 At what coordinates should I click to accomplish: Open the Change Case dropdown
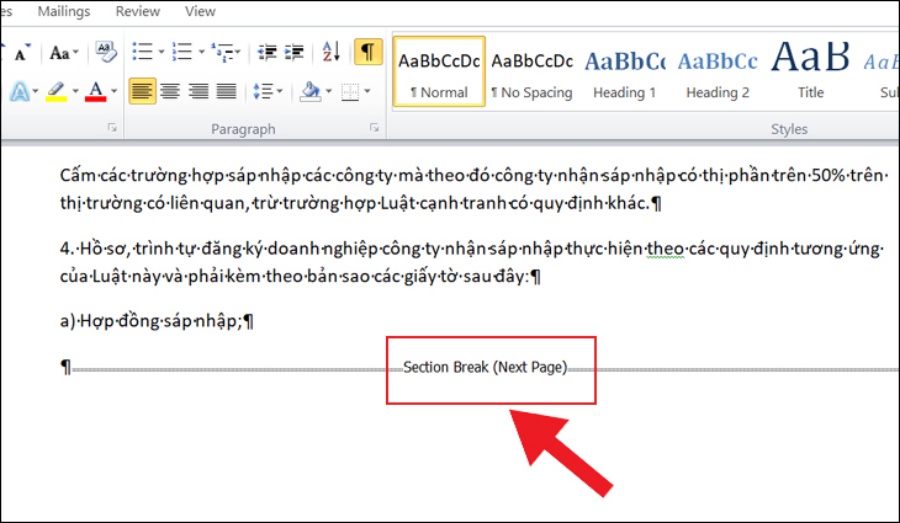point(64,52)
